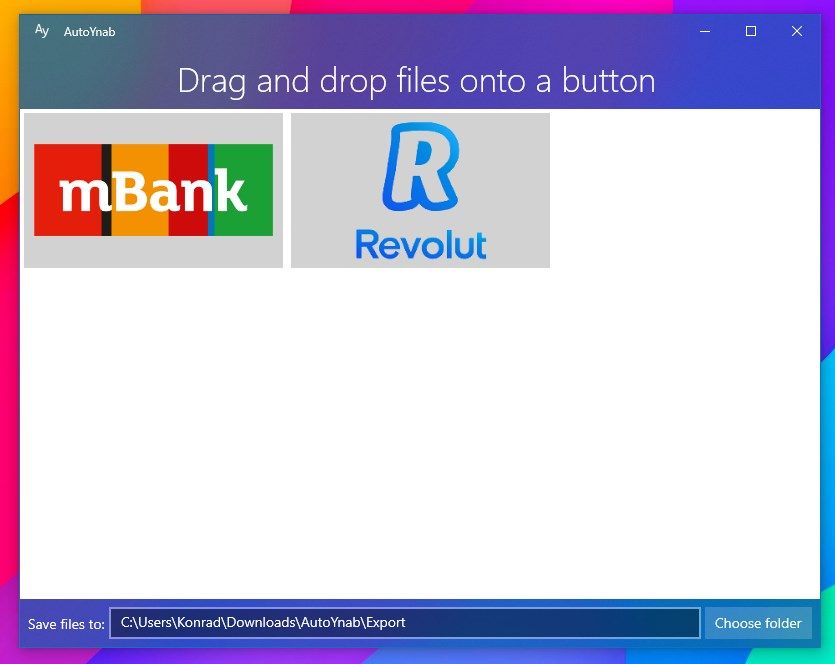
Task: Open the Choose folder dialog
Action: (758, 623)
